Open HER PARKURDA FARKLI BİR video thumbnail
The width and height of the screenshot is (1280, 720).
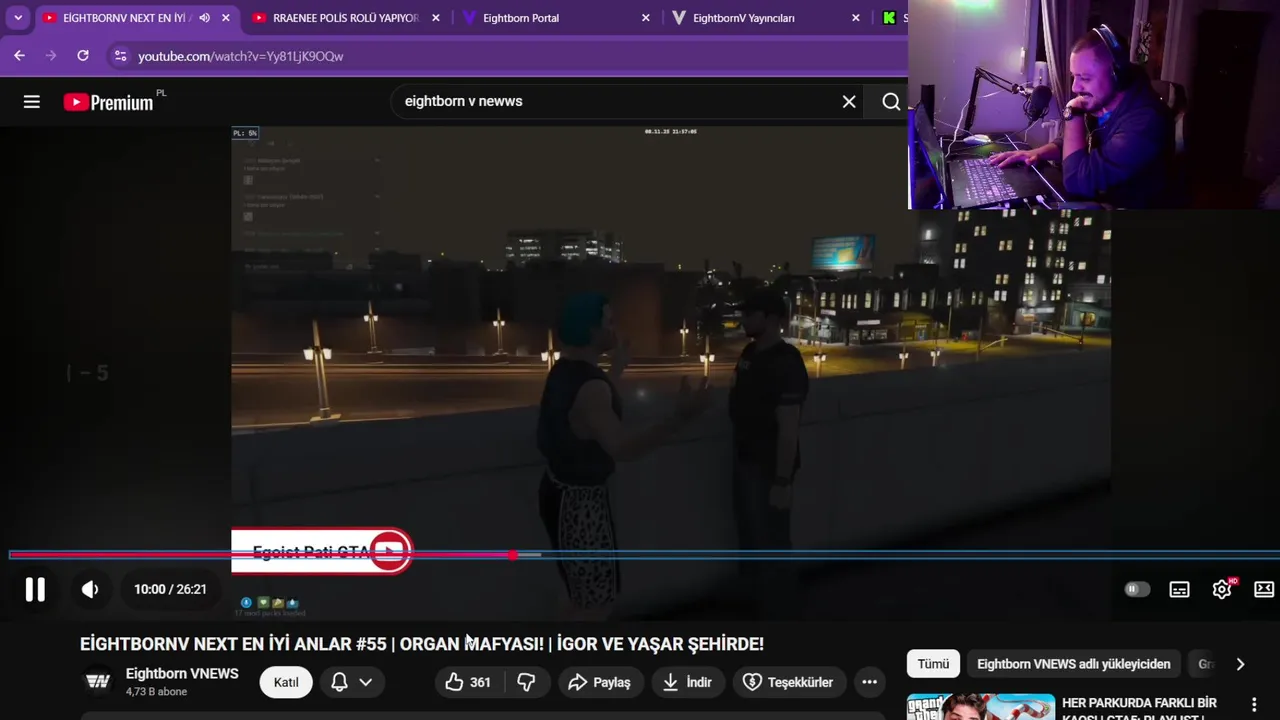981,706
